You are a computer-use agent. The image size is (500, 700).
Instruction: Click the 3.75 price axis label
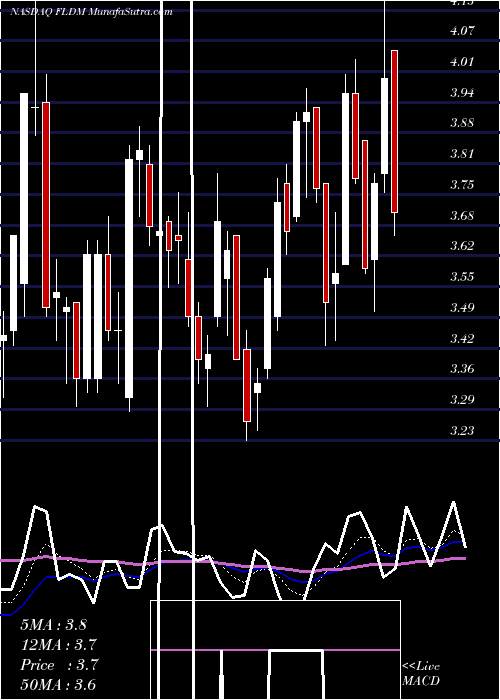pos(462,184)
